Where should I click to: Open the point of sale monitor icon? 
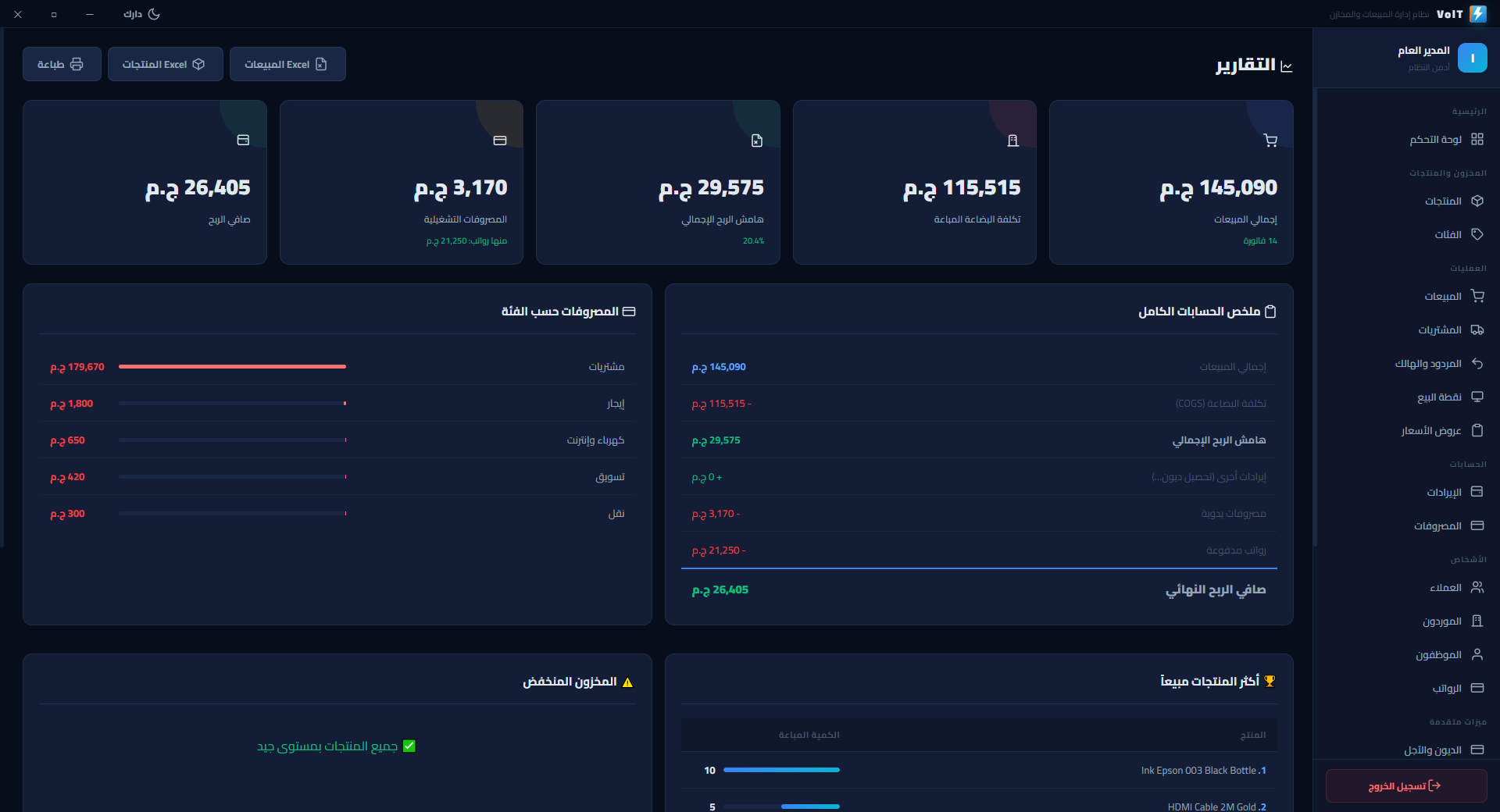(x=1477, y=397)
